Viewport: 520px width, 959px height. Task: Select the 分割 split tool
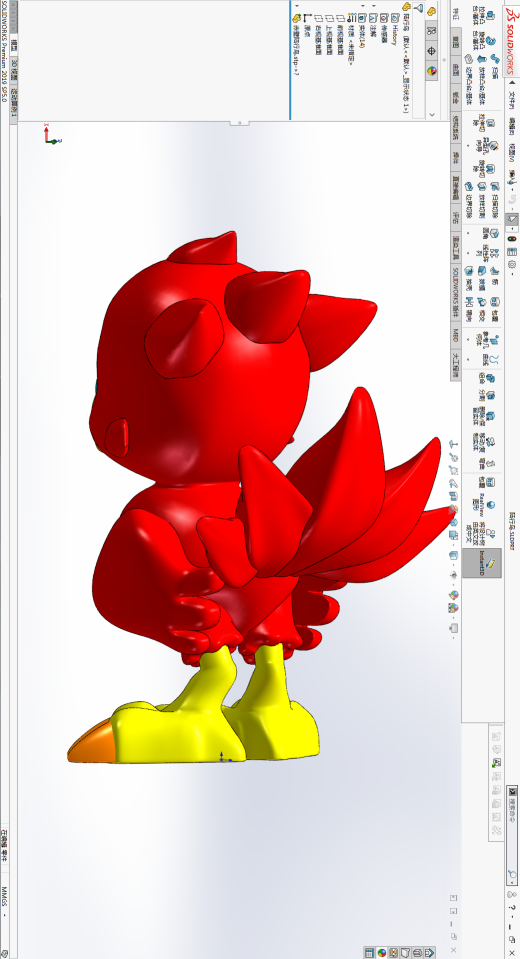click(487, 395)
